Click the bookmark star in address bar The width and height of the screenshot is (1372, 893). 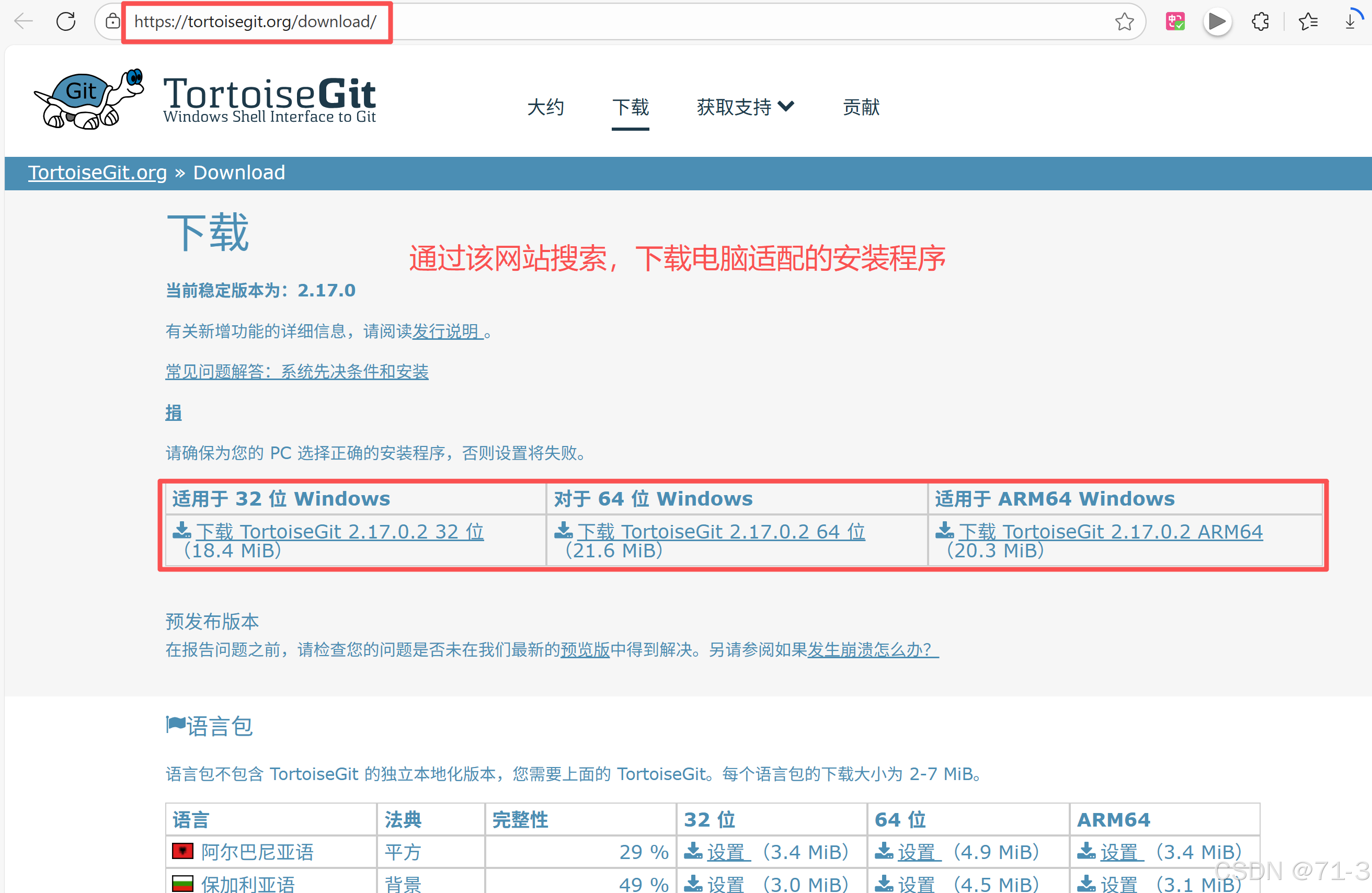pyautogui.click(x=1124, y=22)
